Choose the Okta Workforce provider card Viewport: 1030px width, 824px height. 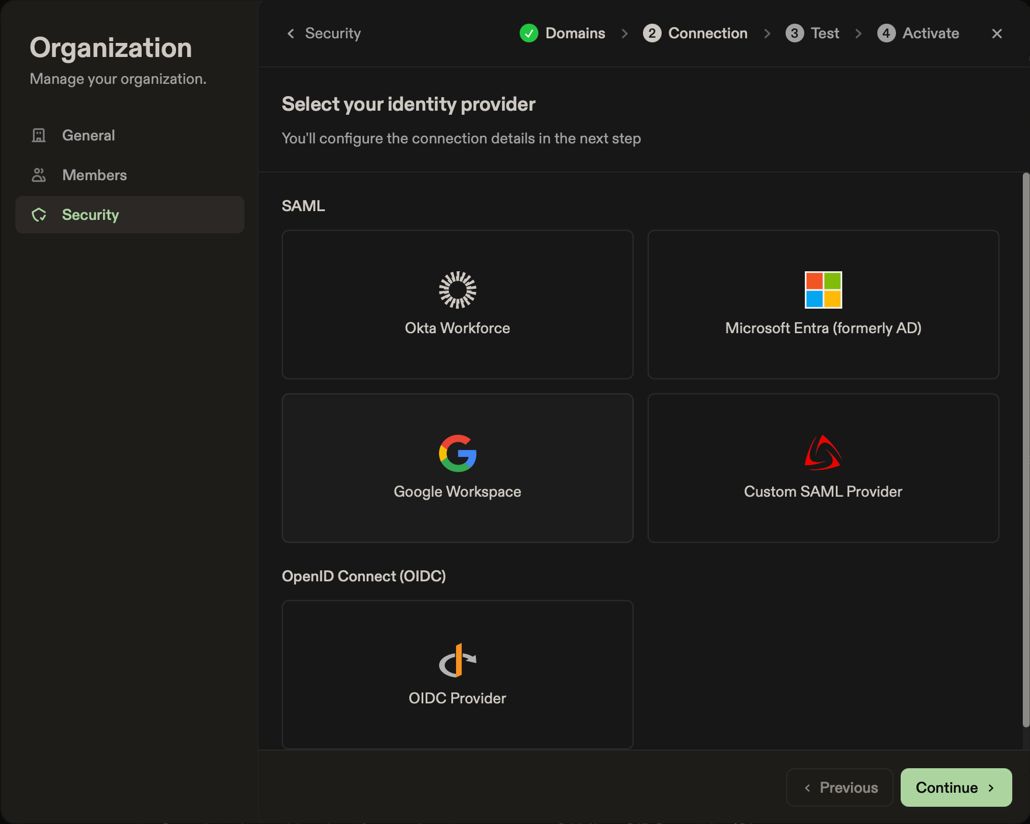tap(457, 304)
